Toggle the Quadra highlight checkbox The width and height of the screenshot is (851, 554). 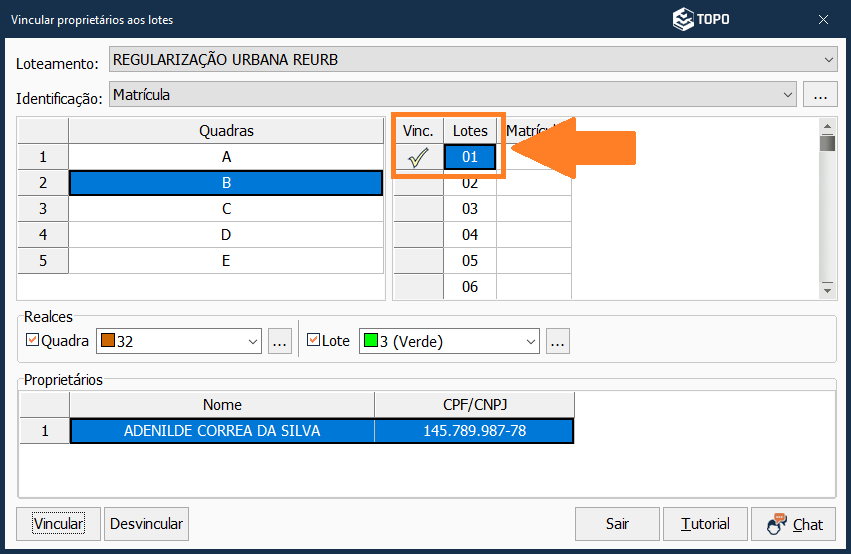click(x=32, y=341)
